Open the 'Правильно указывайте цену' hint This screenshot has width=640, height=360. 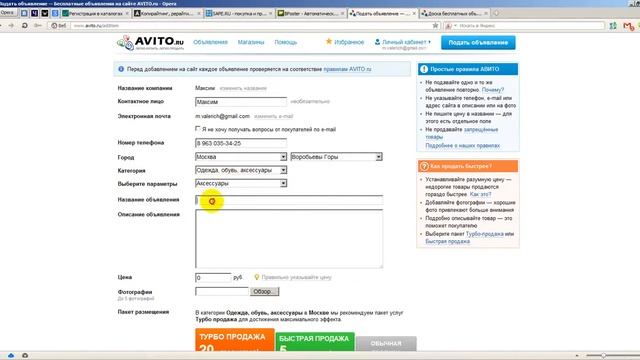click(x=296, y=278)
